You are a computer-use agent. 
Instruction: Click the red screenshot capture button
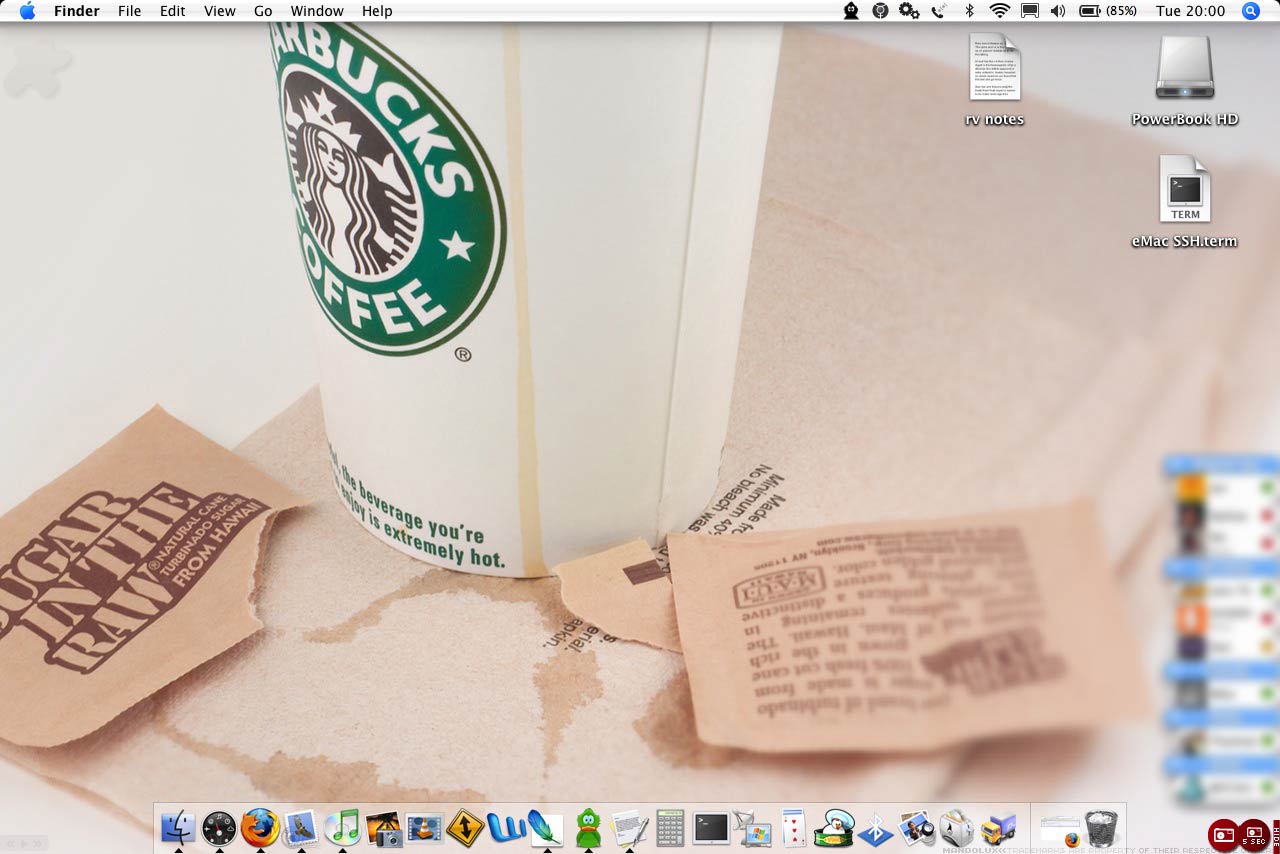[1224, 833]
